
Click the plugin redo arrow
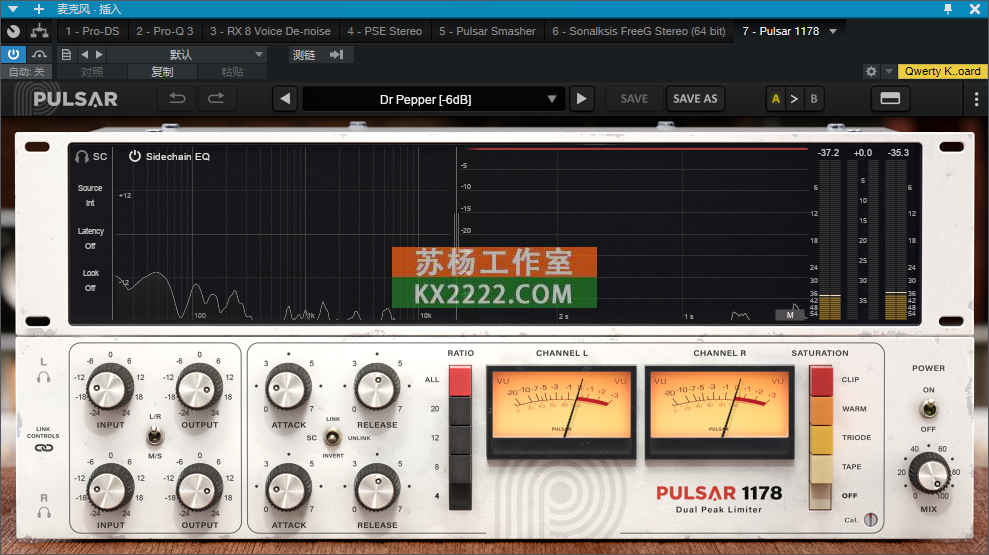[216, 98]
